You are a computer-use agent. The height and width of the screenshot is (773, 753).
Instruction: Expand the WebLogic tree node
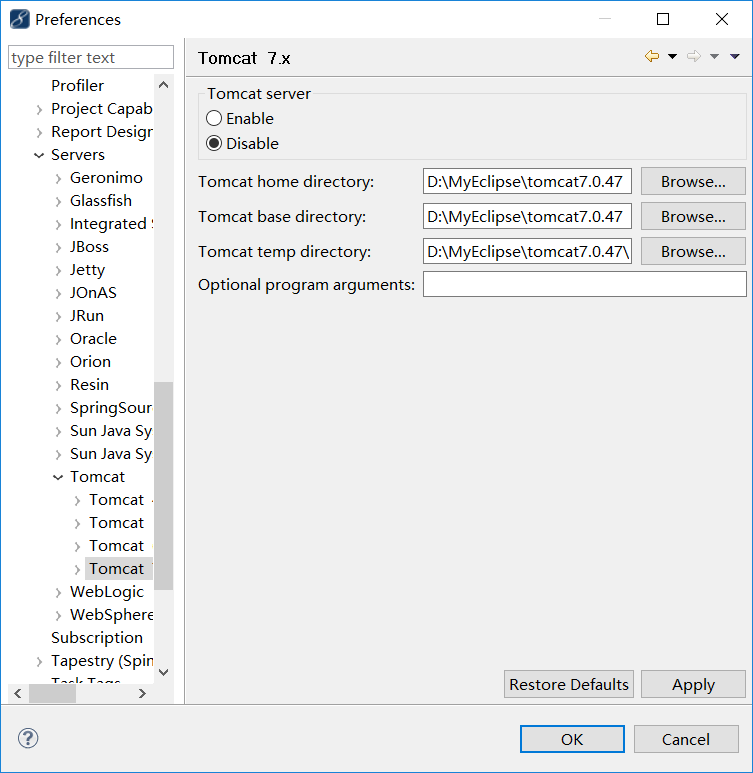tap(58, 592)
